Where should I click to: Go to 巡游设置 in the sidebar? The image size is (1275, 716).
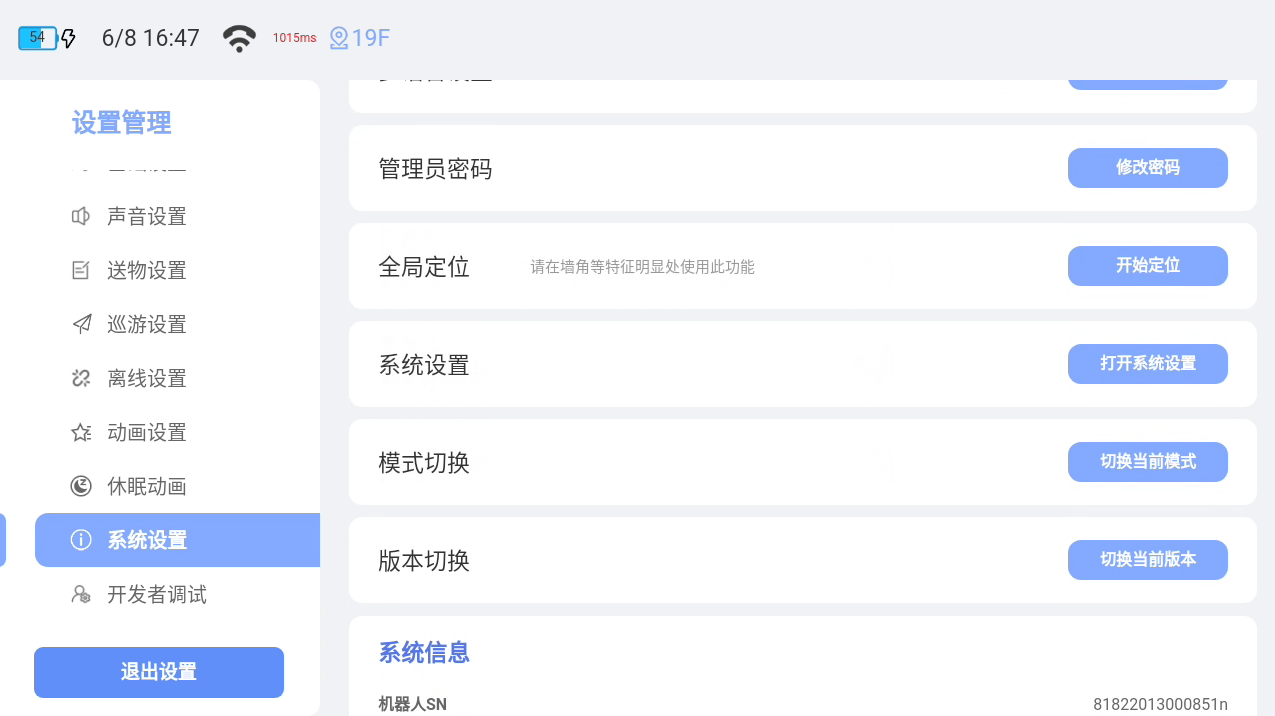click(x=147, y=324)
